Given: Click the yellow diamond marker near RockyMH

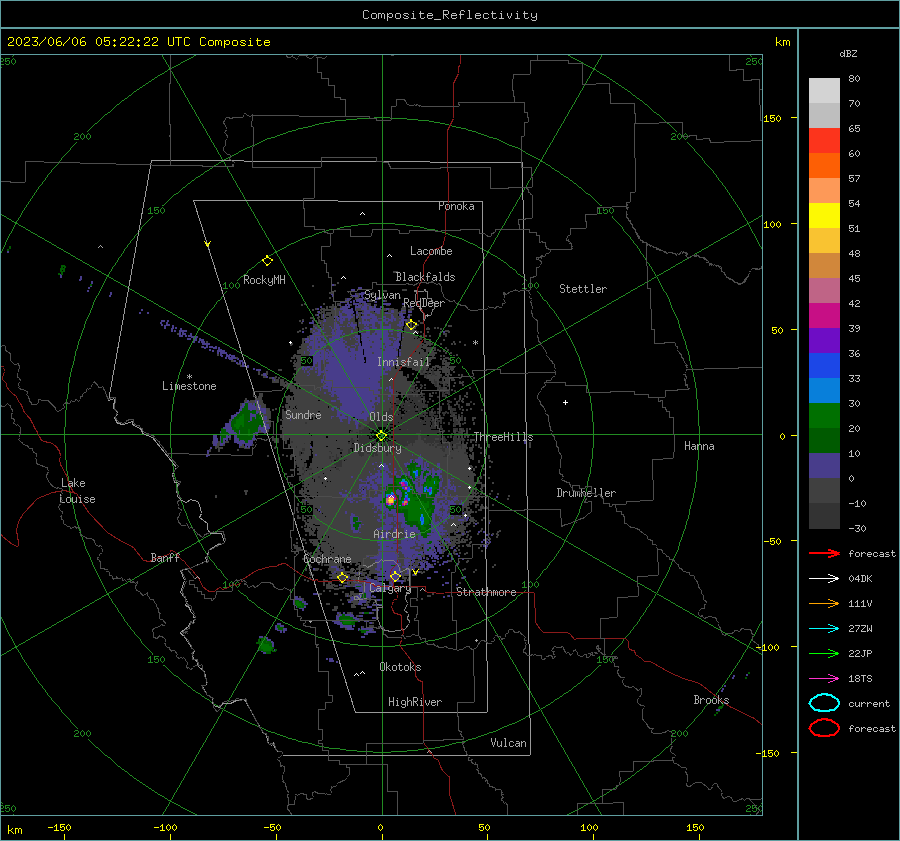Looking at the screenshot, I should (x=267, y=261).
